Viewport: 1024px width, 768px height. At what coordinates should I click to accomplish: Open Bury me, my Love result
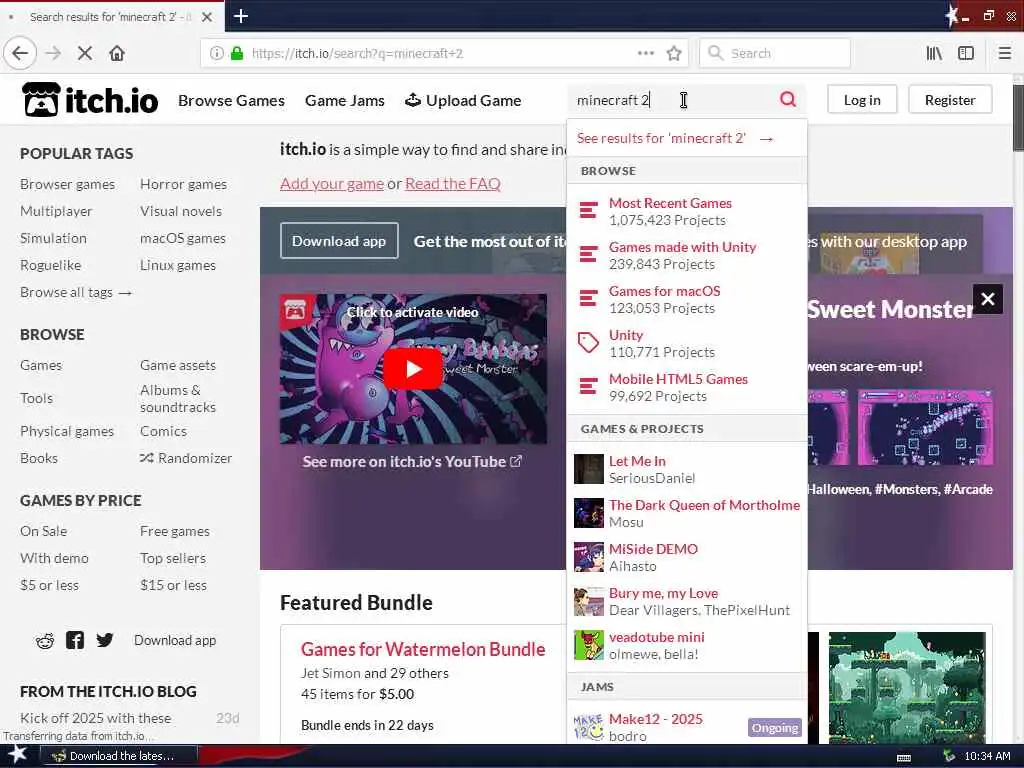pos(687,601)
